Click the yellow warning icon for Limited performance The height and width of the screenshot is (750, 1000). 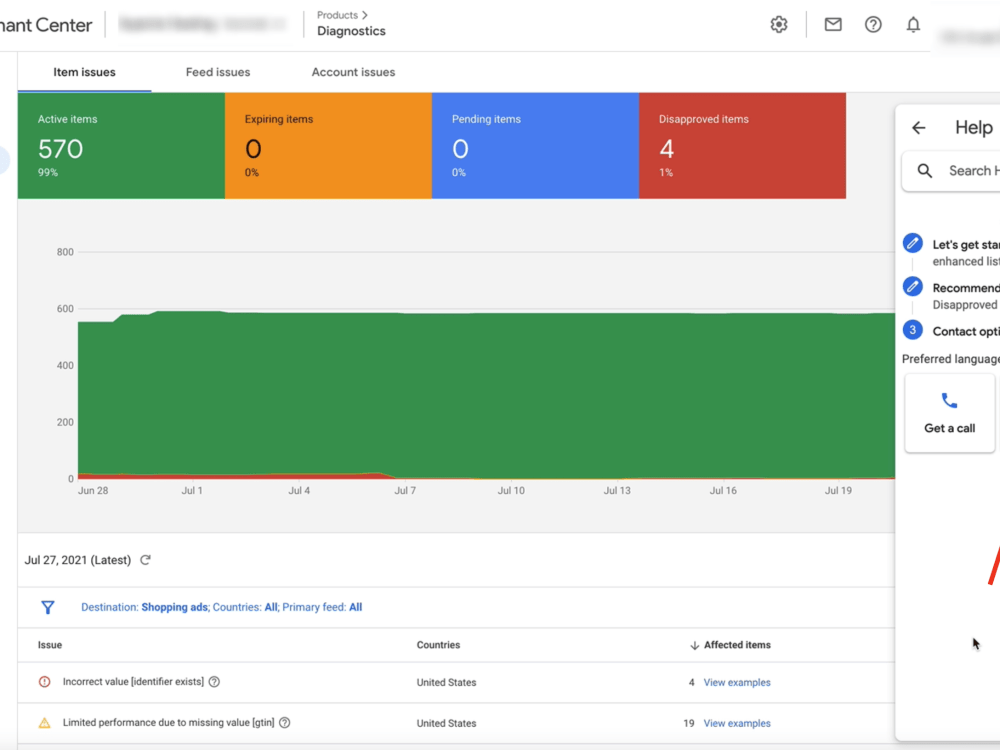point(45,723)
